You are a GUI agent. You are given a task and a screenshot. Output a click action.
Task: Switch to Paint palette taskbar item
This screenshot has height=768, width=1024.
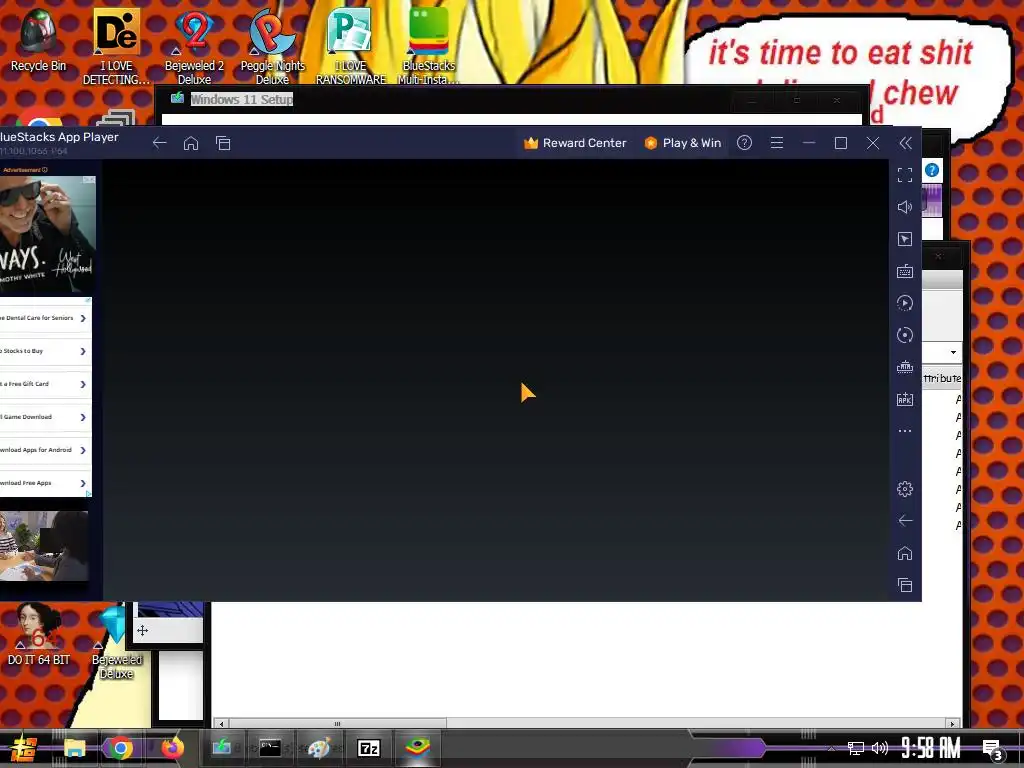(319, 748)
